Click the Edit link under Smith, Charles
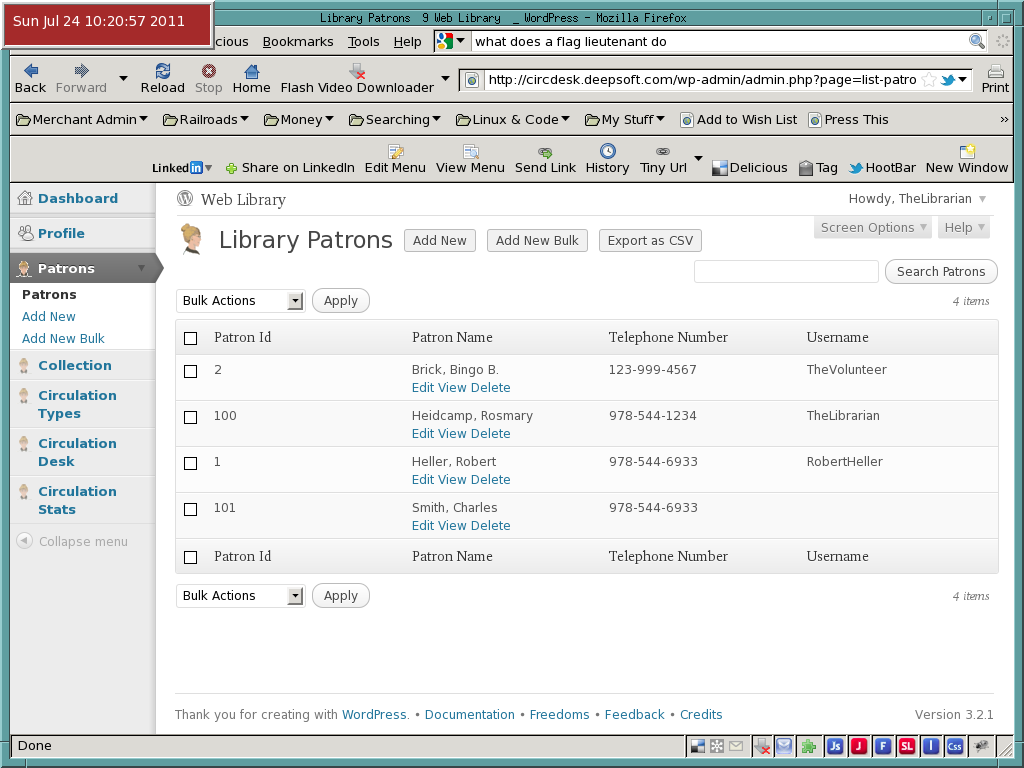This screenshot has height=768, width=1024. click(423, 526)
